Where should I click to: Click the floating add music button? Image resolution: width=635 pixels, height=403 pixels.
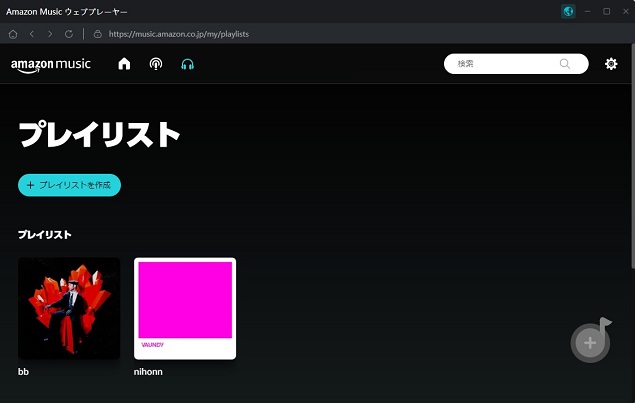click(x=591, y=341)
